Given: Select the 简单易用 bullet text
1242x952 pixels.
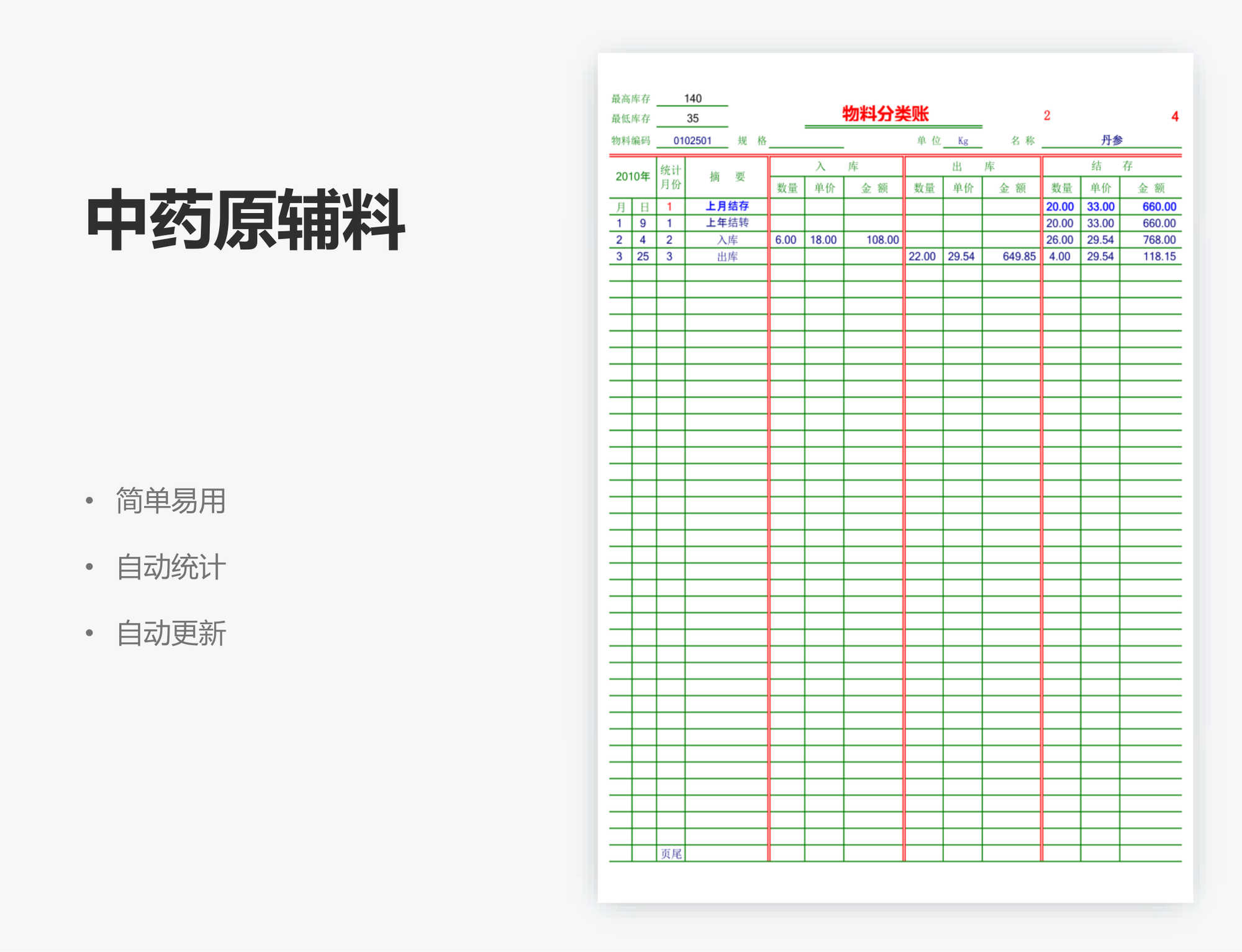Looking at the screenshot, I should (171, 501).
